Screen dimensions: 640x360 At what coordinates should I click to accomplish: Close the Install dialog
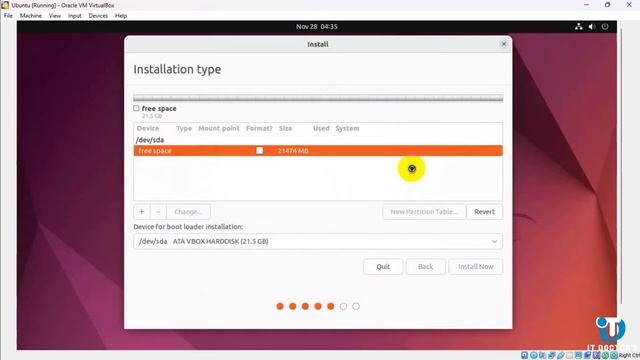[x=504, y=44]
